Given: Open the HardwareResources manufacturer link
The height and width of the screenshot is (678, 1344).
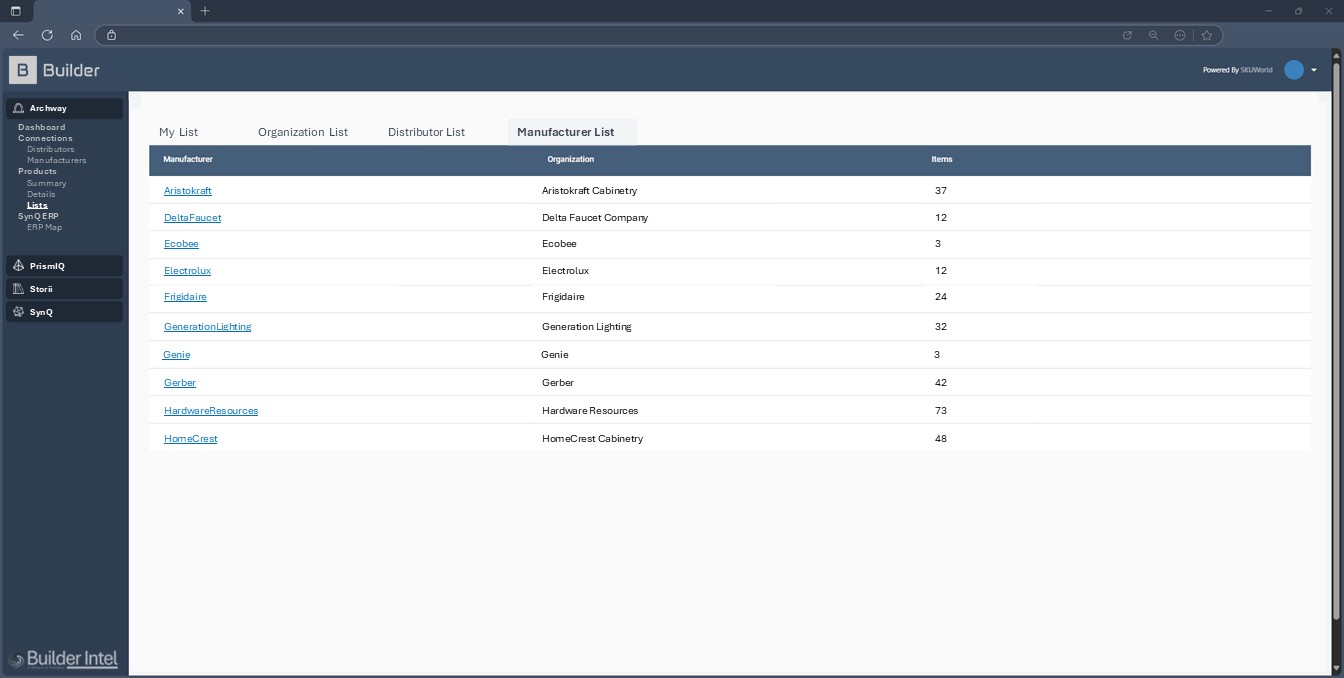Looking at the screenshot, I should pyautogui.click(x=211, y=411).
